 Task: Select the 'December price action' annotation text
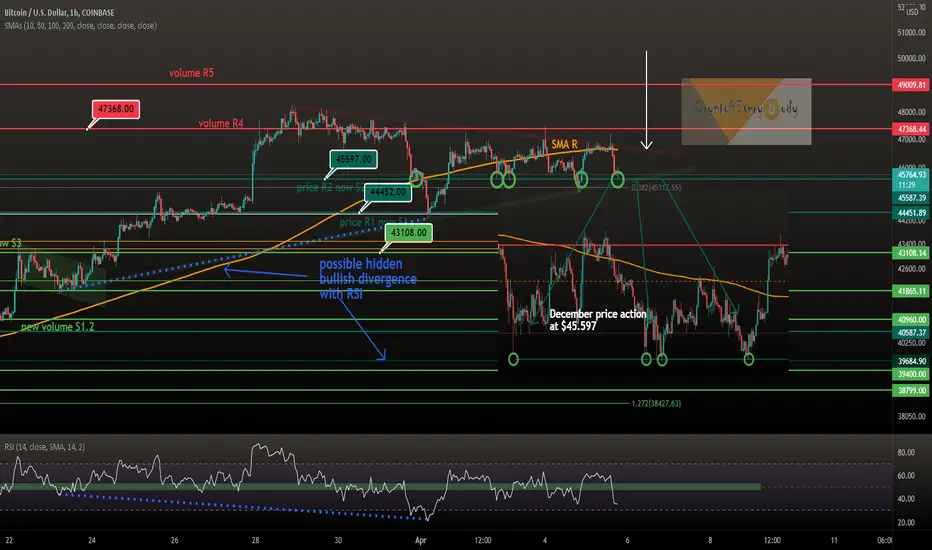(x=597, y=320)
